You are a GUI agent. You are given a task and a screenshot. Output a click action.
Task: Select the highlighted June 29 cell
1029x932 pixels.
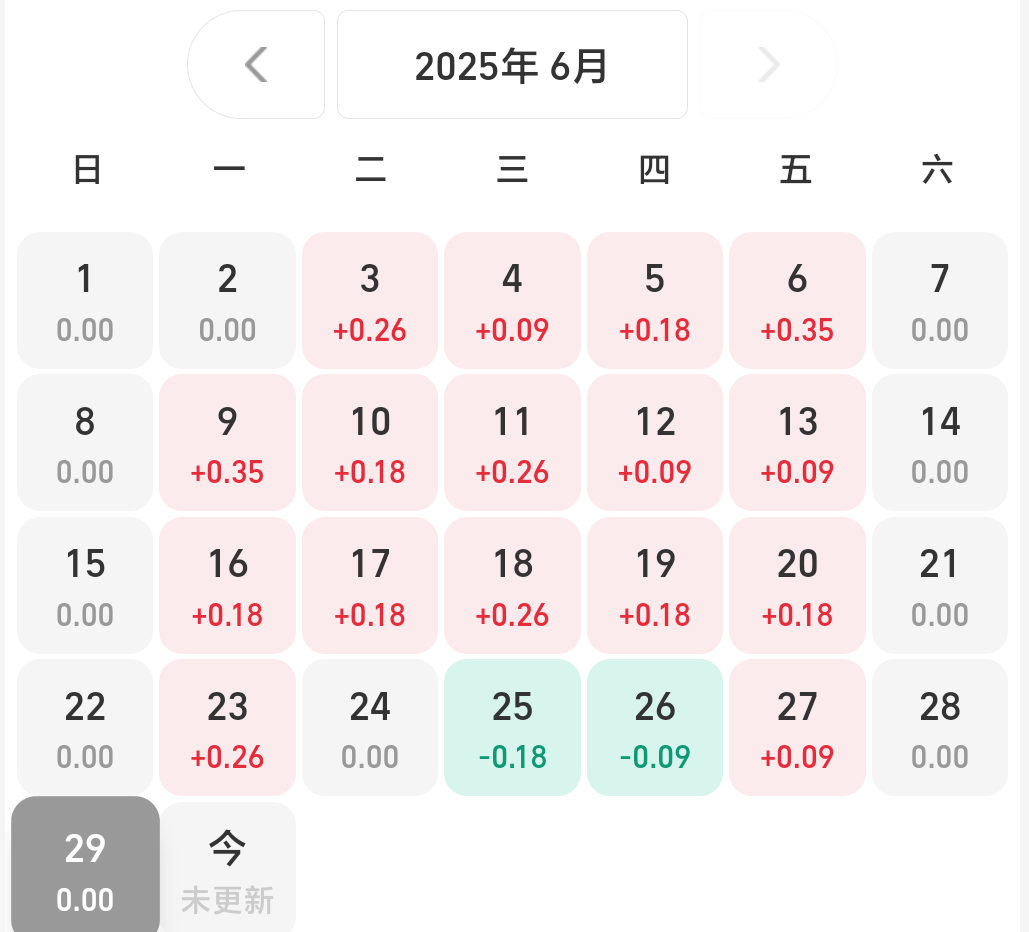click(x=85, y=864)
